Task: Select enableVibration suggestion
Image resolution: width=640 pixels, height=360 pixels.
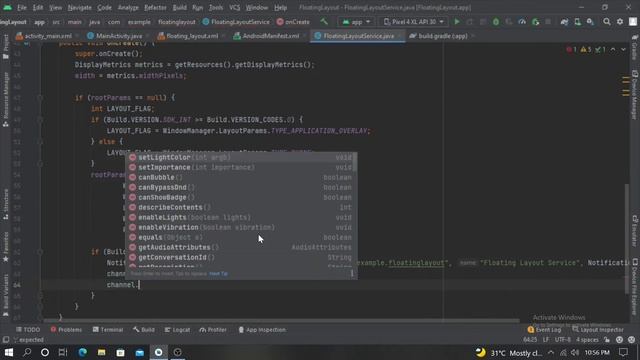Action: [241, 227]
